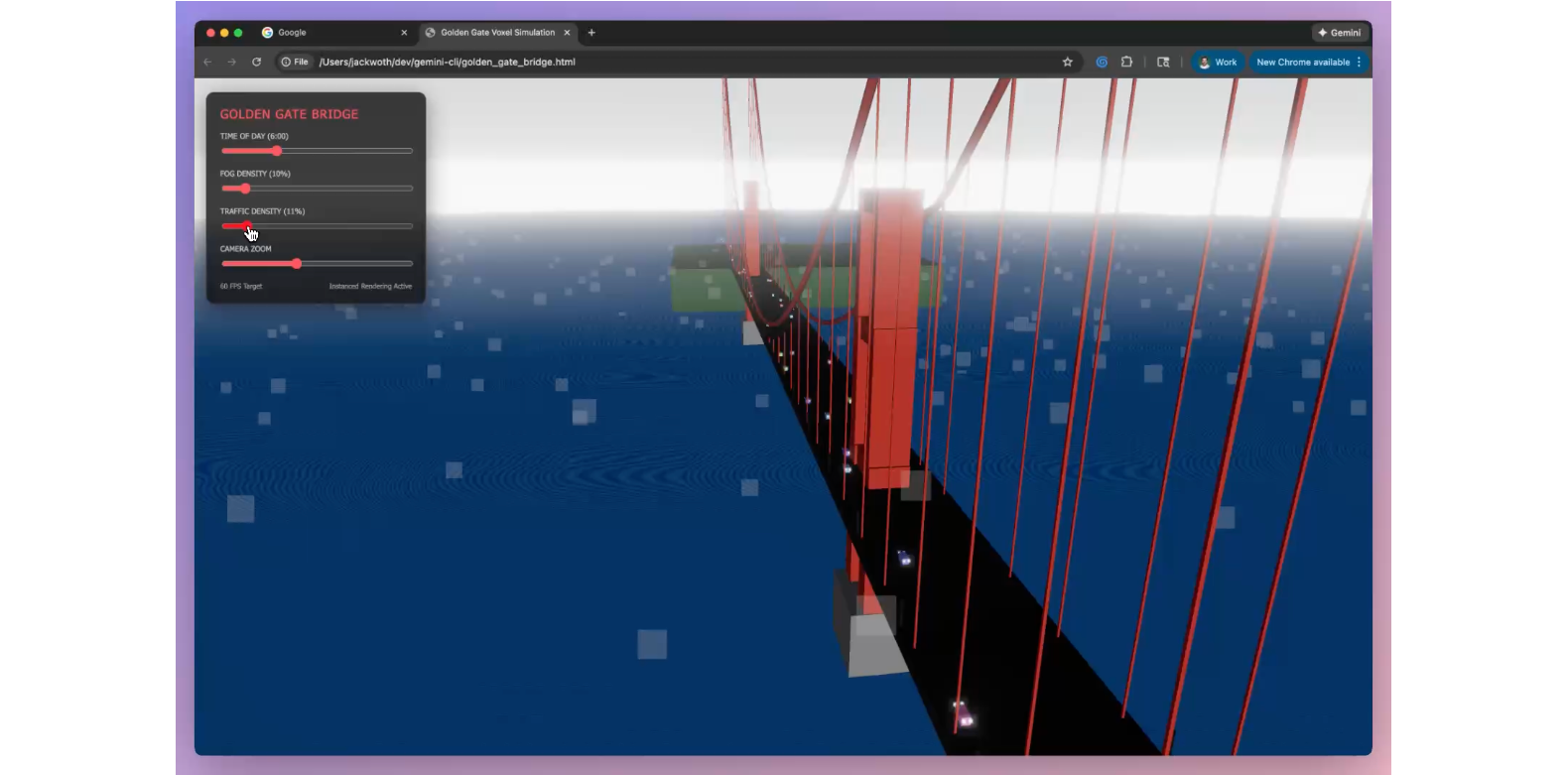The width and height of the screenshot is (1568, 776).
Task: Click the Camera Zoom slider handle
Action: [x=296, y=264]
